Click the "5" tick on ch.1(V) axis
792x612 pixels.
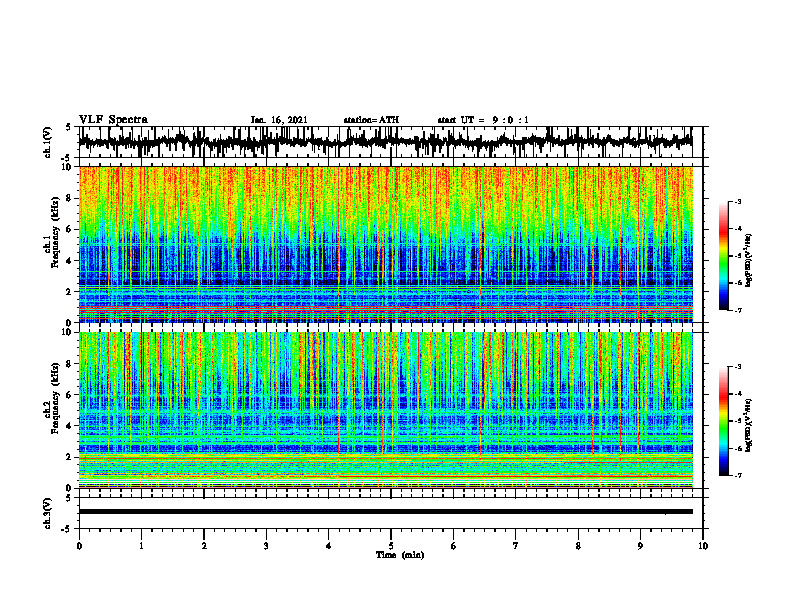click(x=68, y=127)
